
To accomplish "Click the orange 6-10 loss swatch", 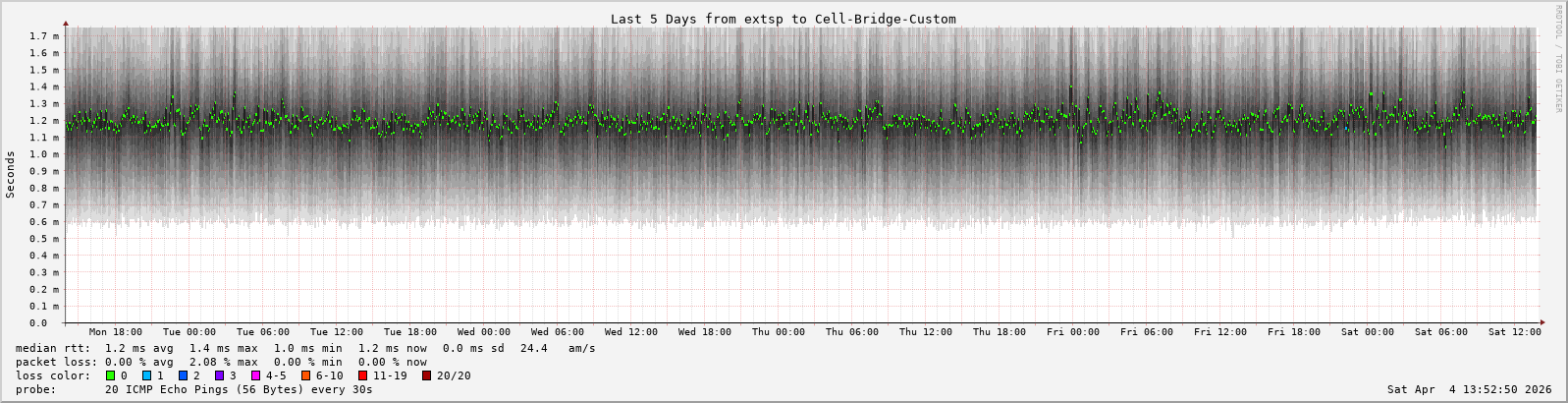I will 305,375.
